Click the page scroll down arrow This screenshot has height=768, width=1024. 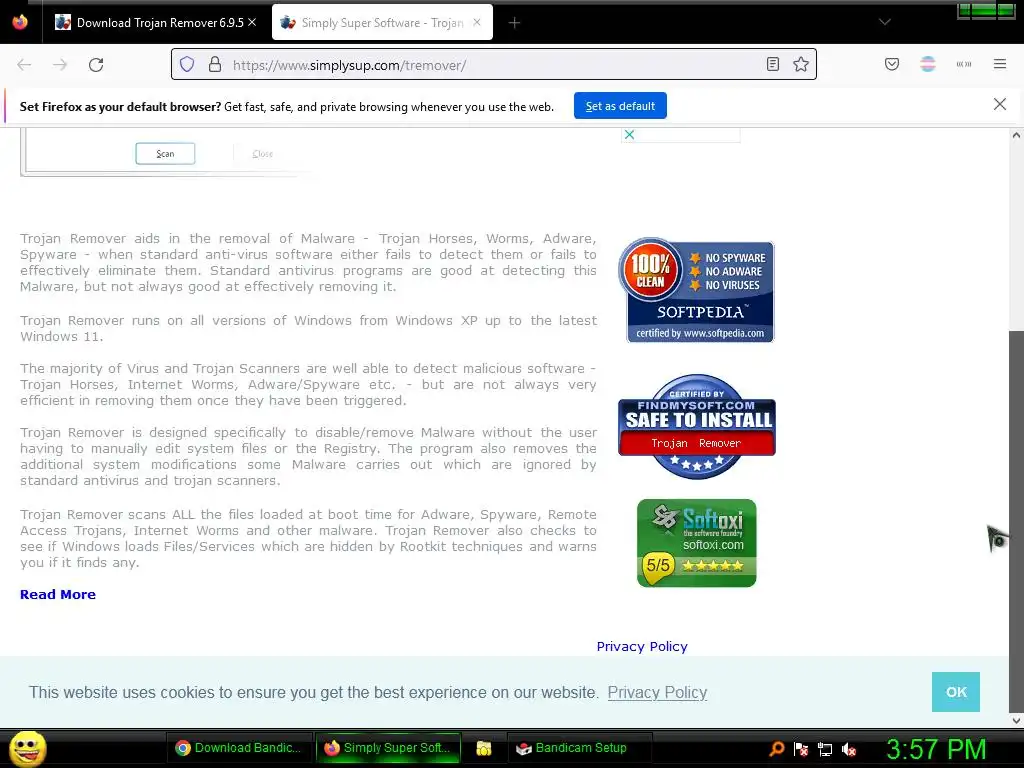click(1016, 720)
